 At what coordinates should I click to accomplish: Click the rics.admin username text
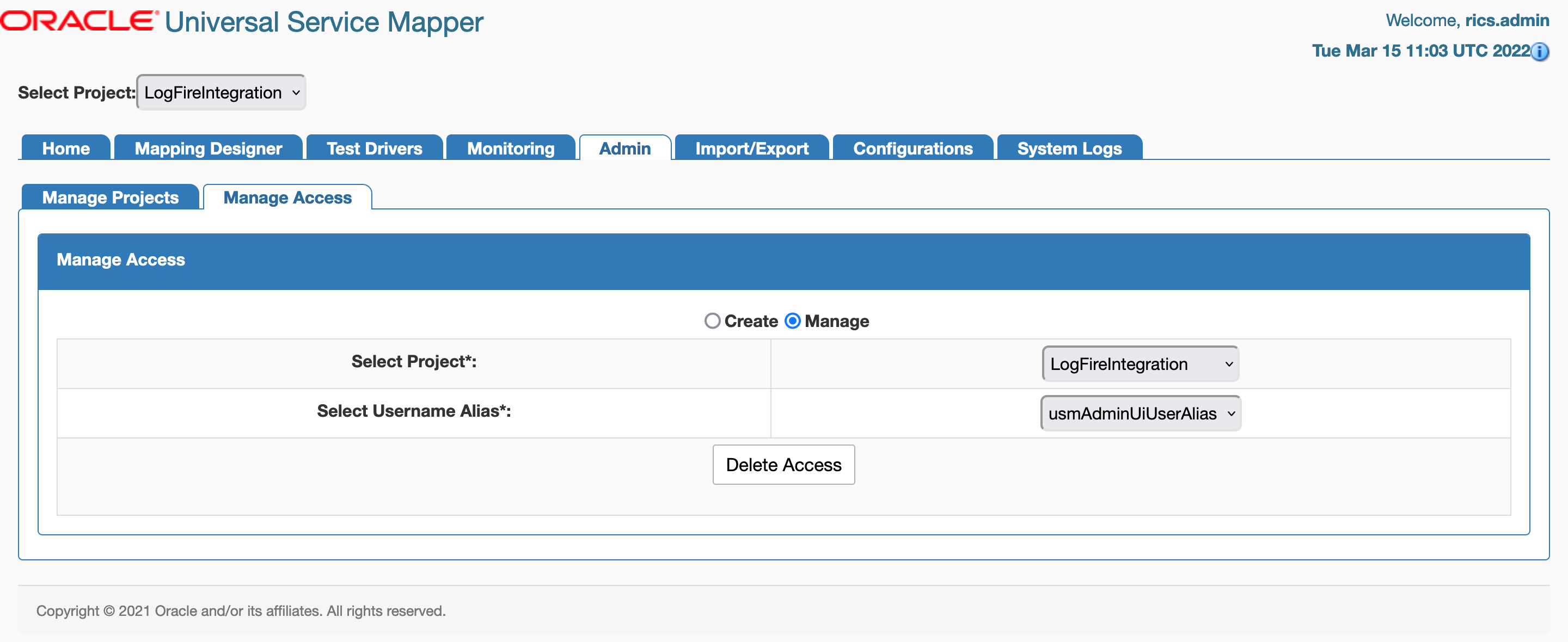pyautogui.click(x=1513, y=20)
